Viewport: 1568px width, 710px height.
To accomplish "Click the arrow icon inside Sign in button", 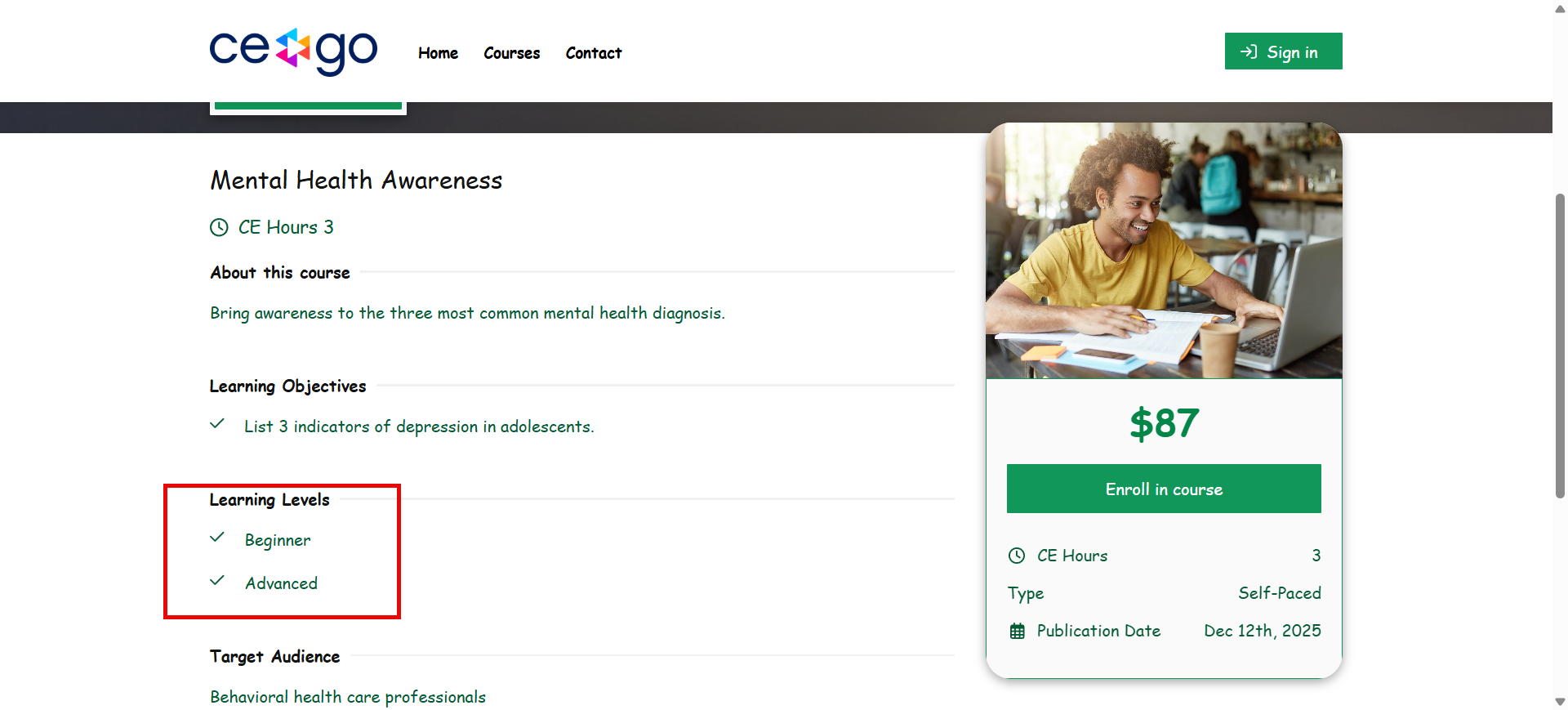I will click(1249, 51).
